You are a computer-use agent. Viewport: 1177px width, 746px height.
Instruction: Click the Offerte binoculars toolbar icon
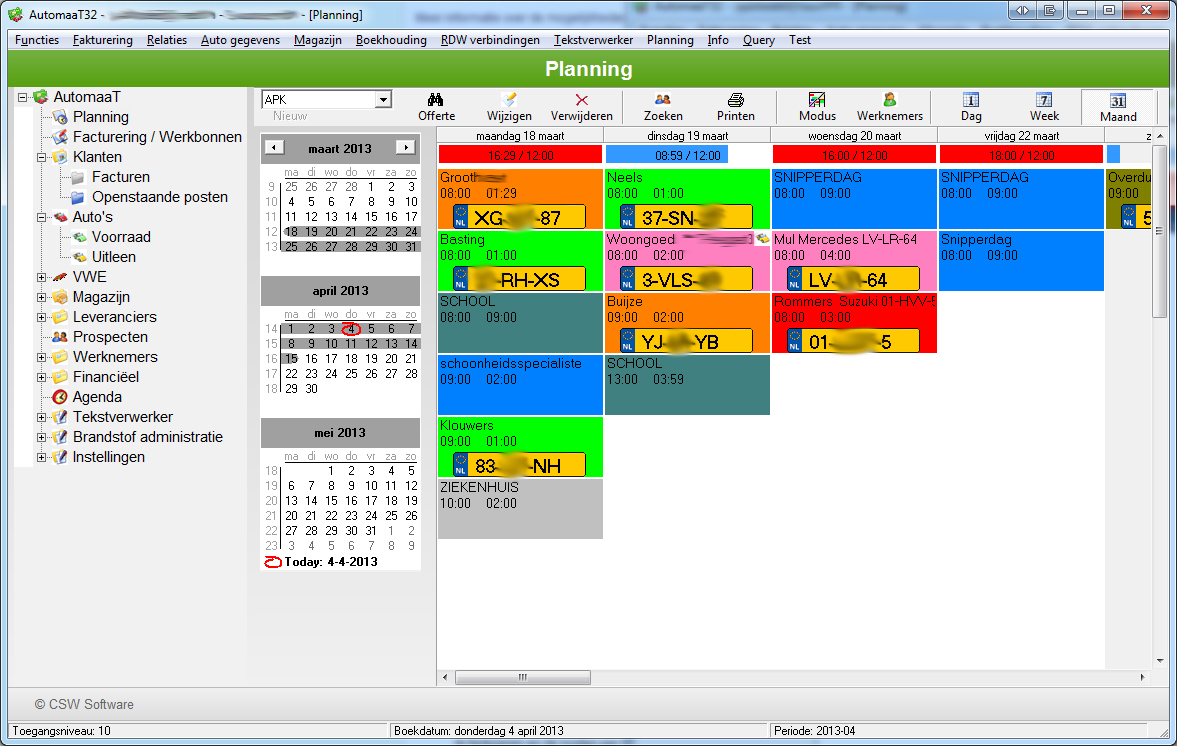[x=436, y=100]
